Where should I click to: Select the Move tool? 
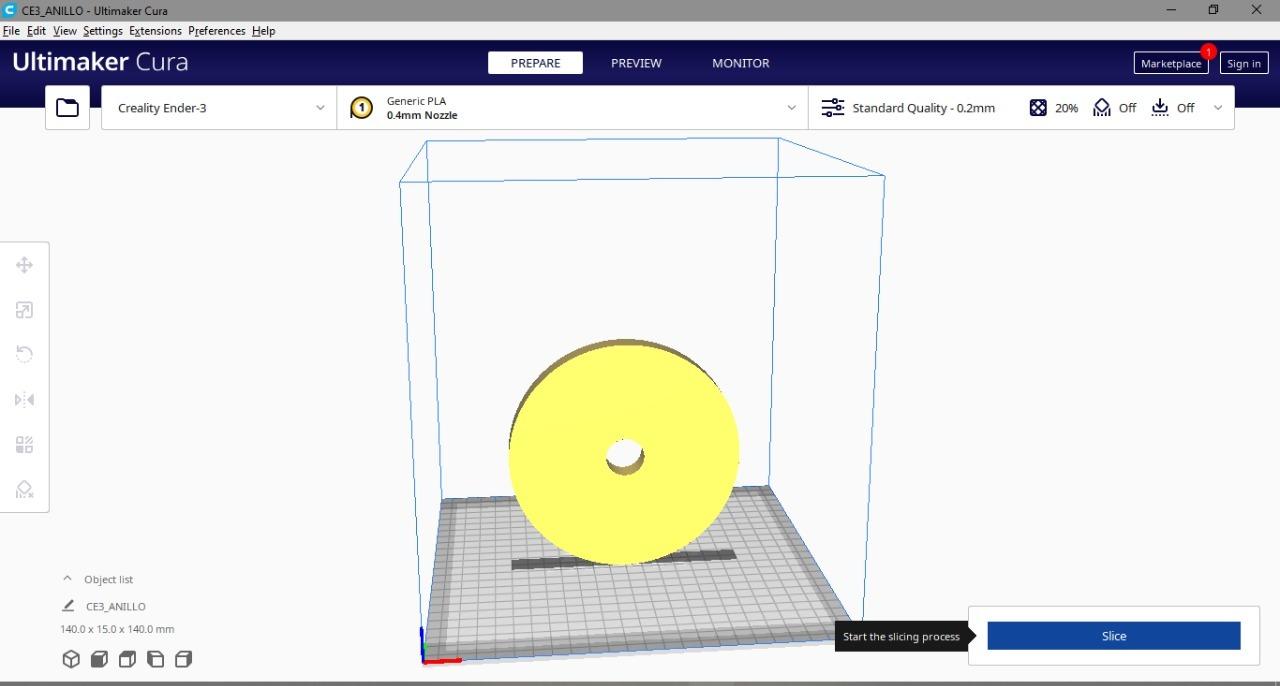(x=25, y=265)
